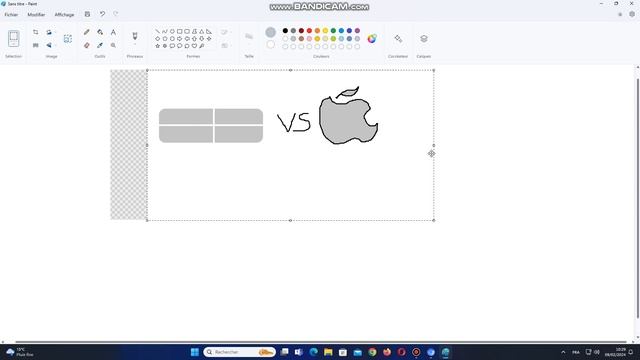Select the Magnifier zoom tool
This screenshot has height=360, width=640.
tap(113, 45)
